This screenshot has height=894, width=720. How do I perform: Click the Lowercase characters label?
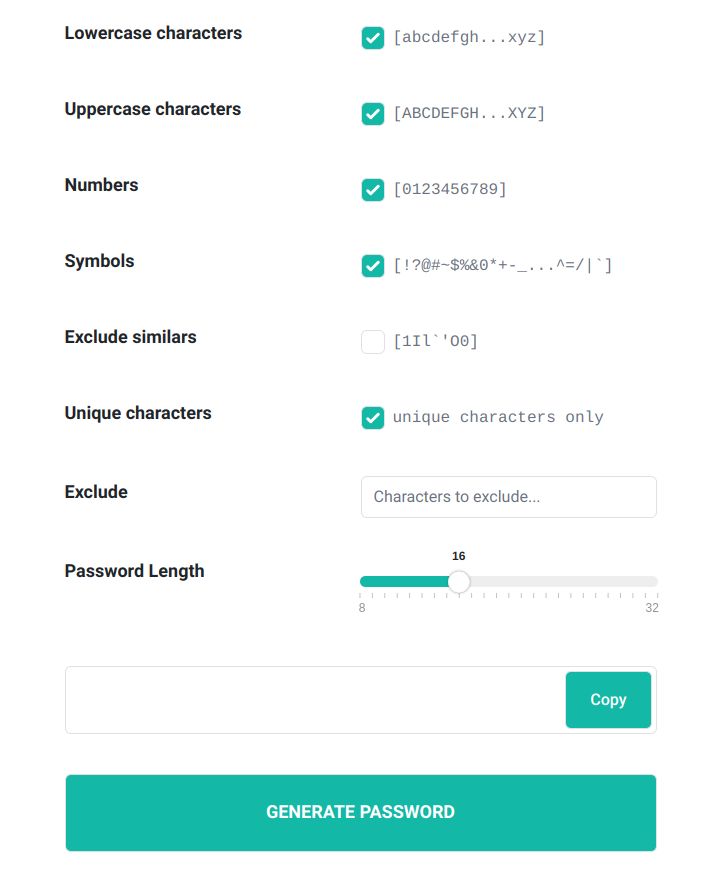click(153, 33)
